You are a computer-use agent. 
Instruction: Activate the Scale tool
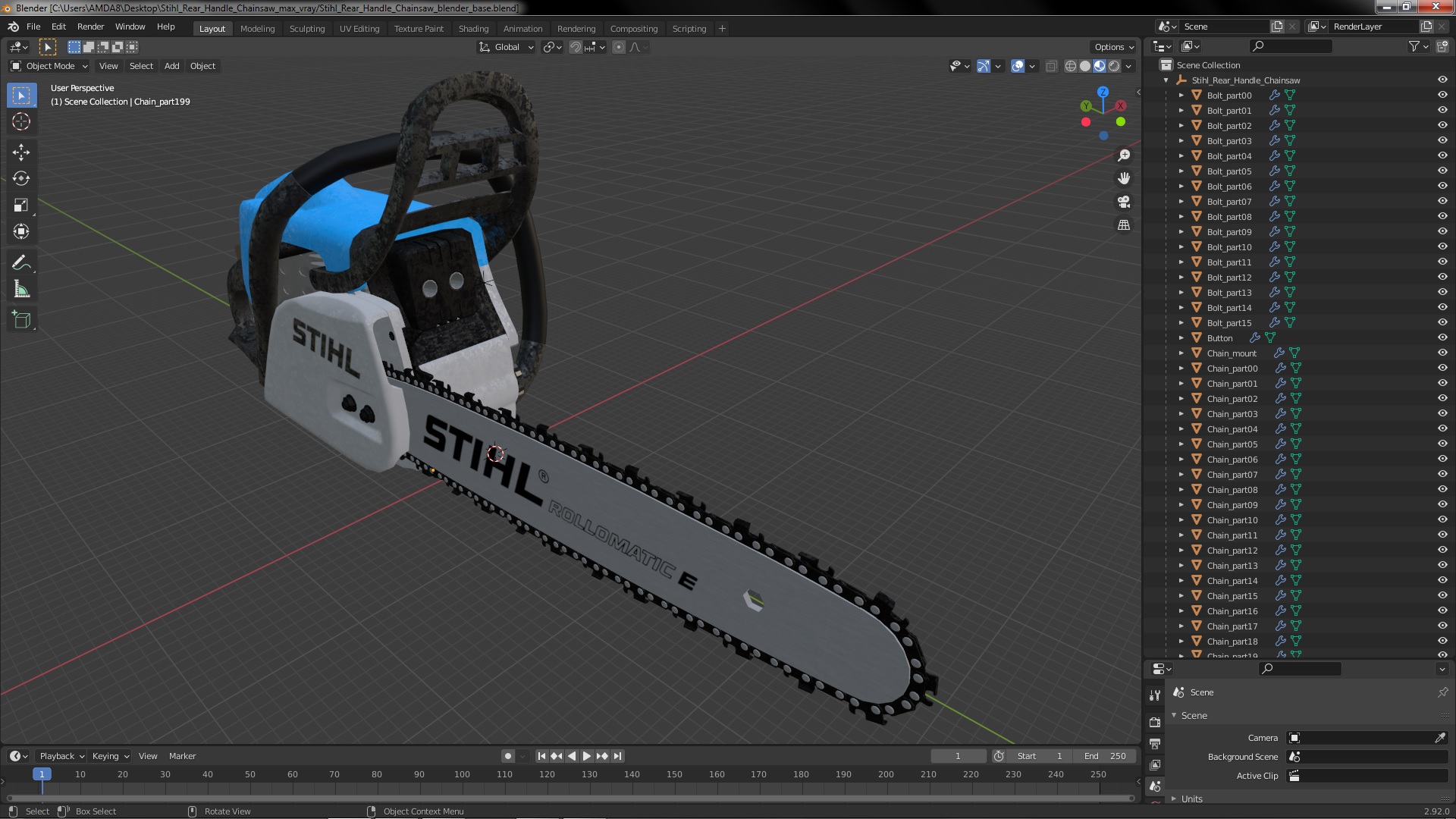21,206
